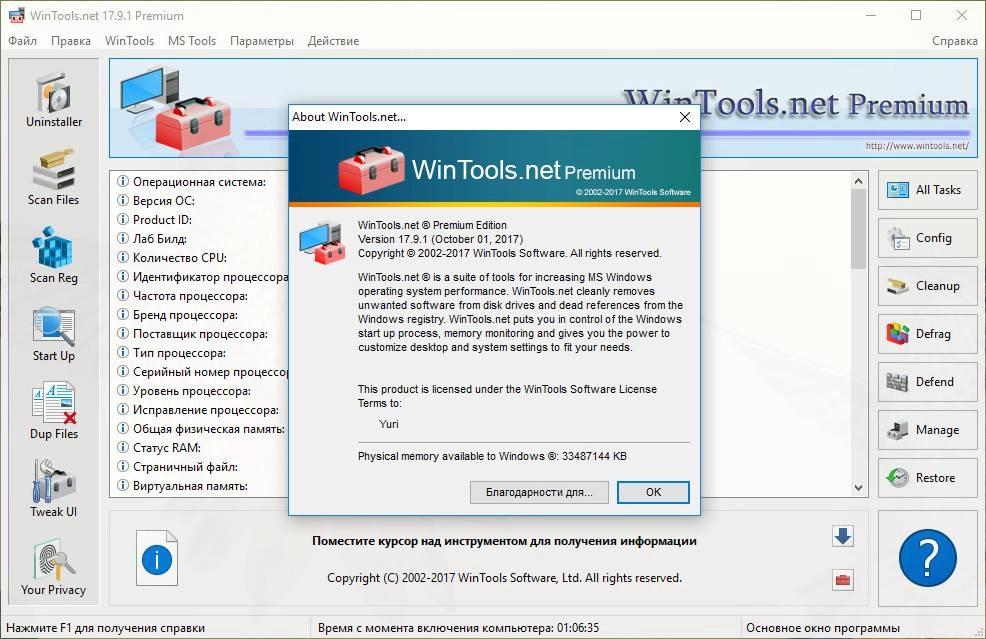
Task: Click the WinTools.net title bar app icon
Action: click(16, 15)
